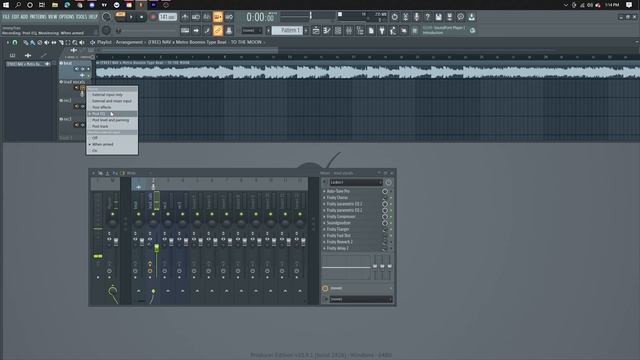This screenshot has width=640, height=360.
Task: Toggle the metronome icon
Action: point(185,17)
